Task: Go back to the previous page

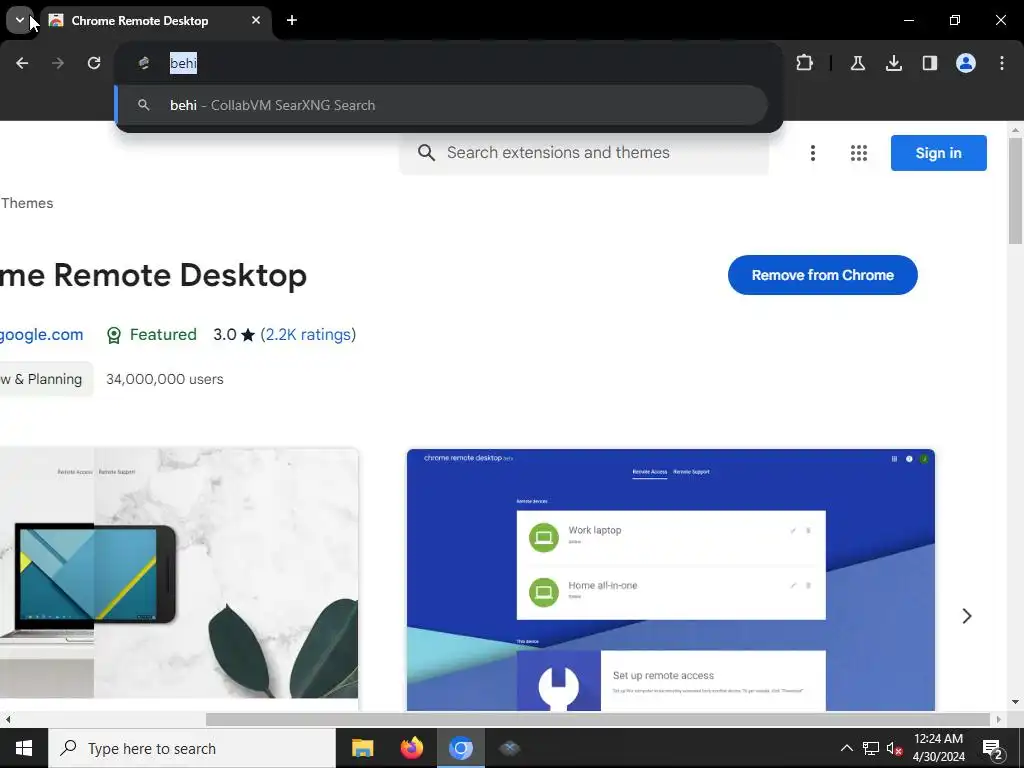Action: 22,63
